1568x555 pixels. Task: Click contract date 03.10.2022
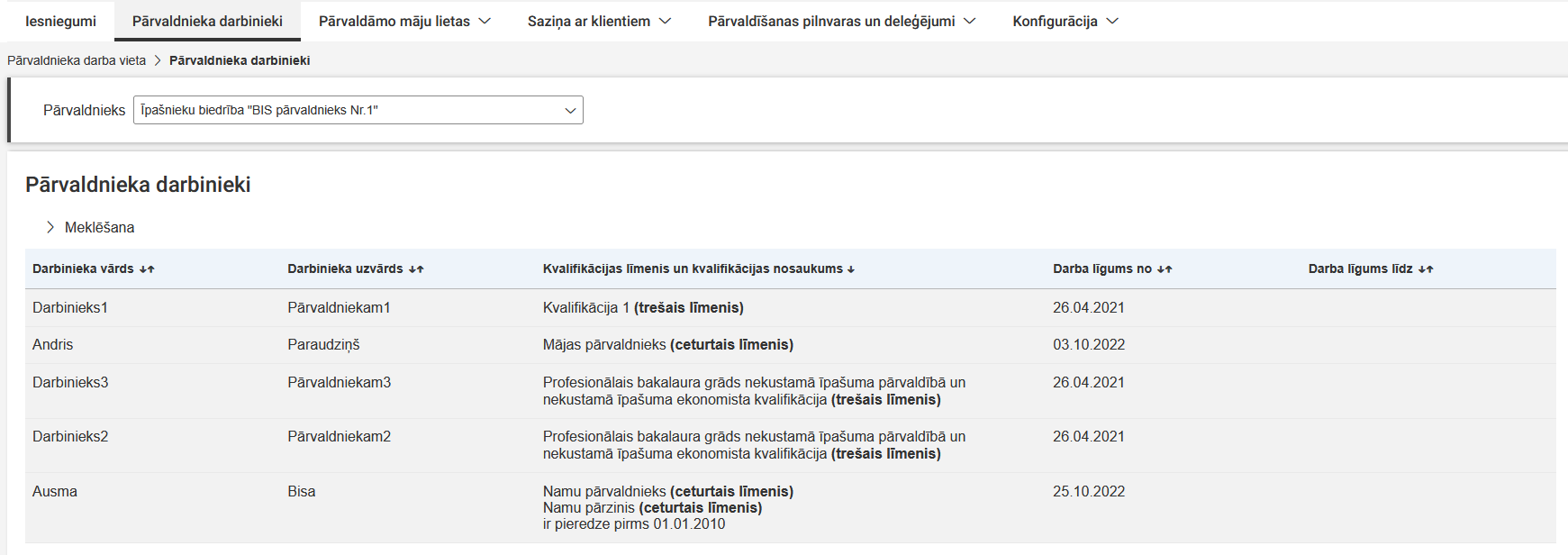click(1089, 344)
